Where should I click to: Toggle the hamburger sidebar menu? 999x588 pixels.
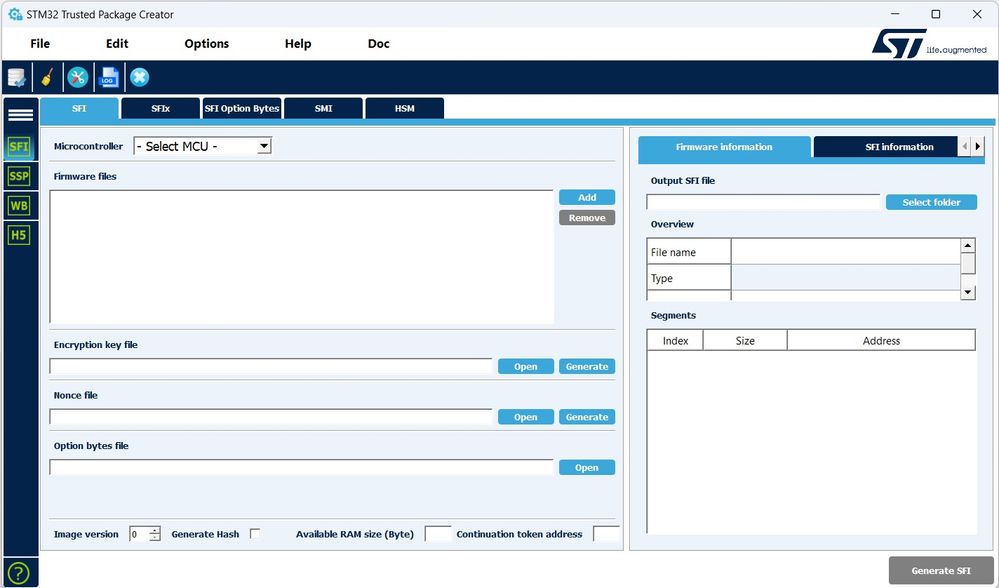pos(20,115)
